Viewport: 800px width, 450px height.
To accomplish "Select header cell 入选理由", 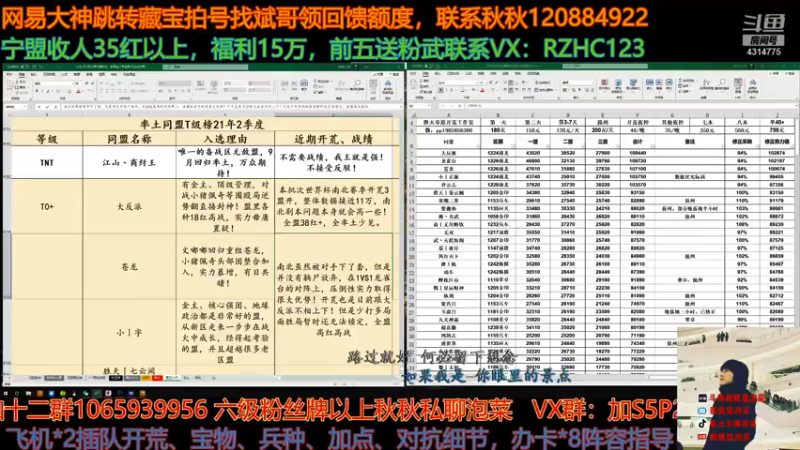I will pyautogui.click(x=225, y=139).
